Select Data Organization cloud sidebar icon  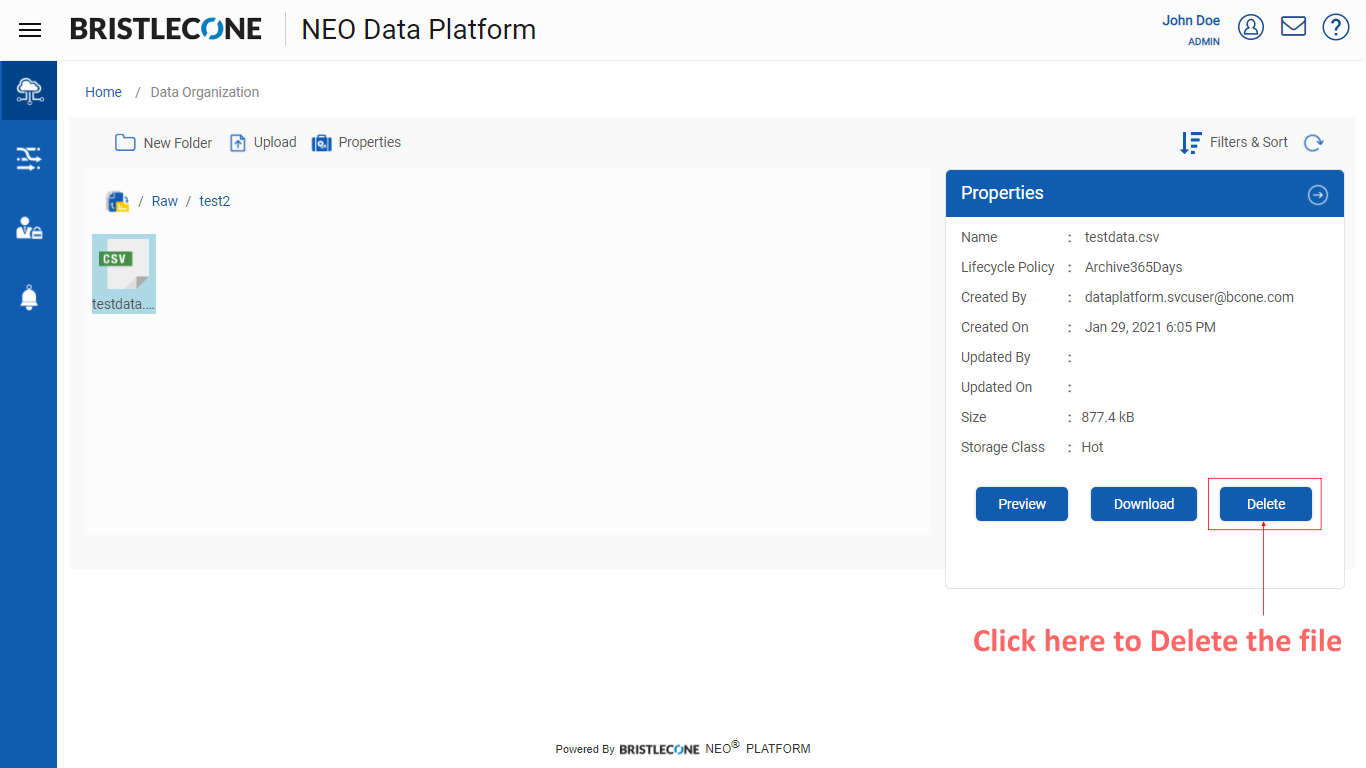coord(29,91)
